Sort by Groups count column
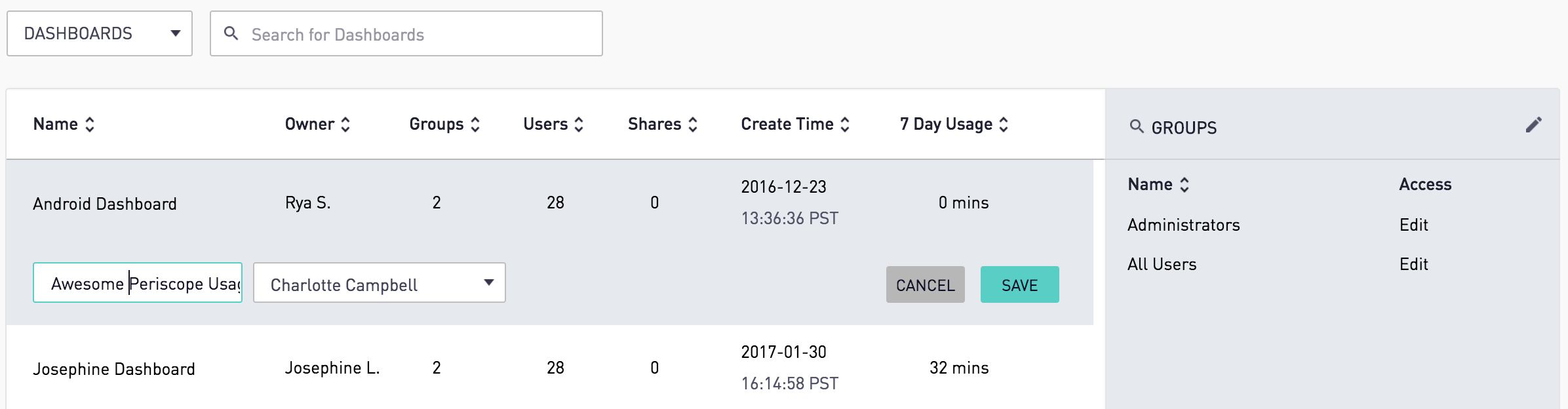This screenshot has height=409, width=1568. click(475, 125)
